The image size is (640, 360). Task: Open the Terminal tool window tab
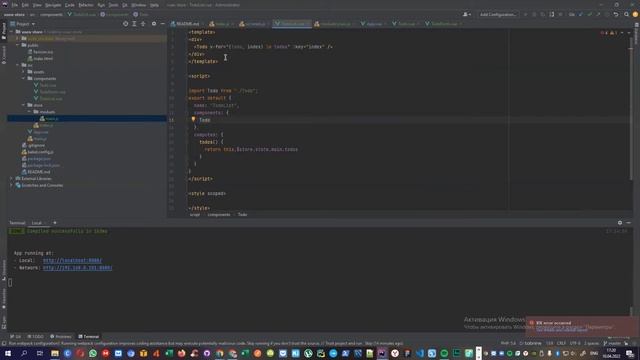point(89,337)
